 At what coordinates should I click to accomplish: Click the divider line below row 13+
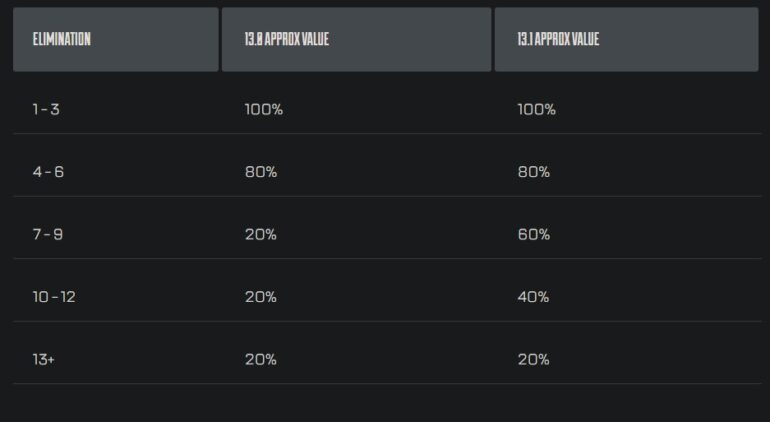tap(387, 384)
